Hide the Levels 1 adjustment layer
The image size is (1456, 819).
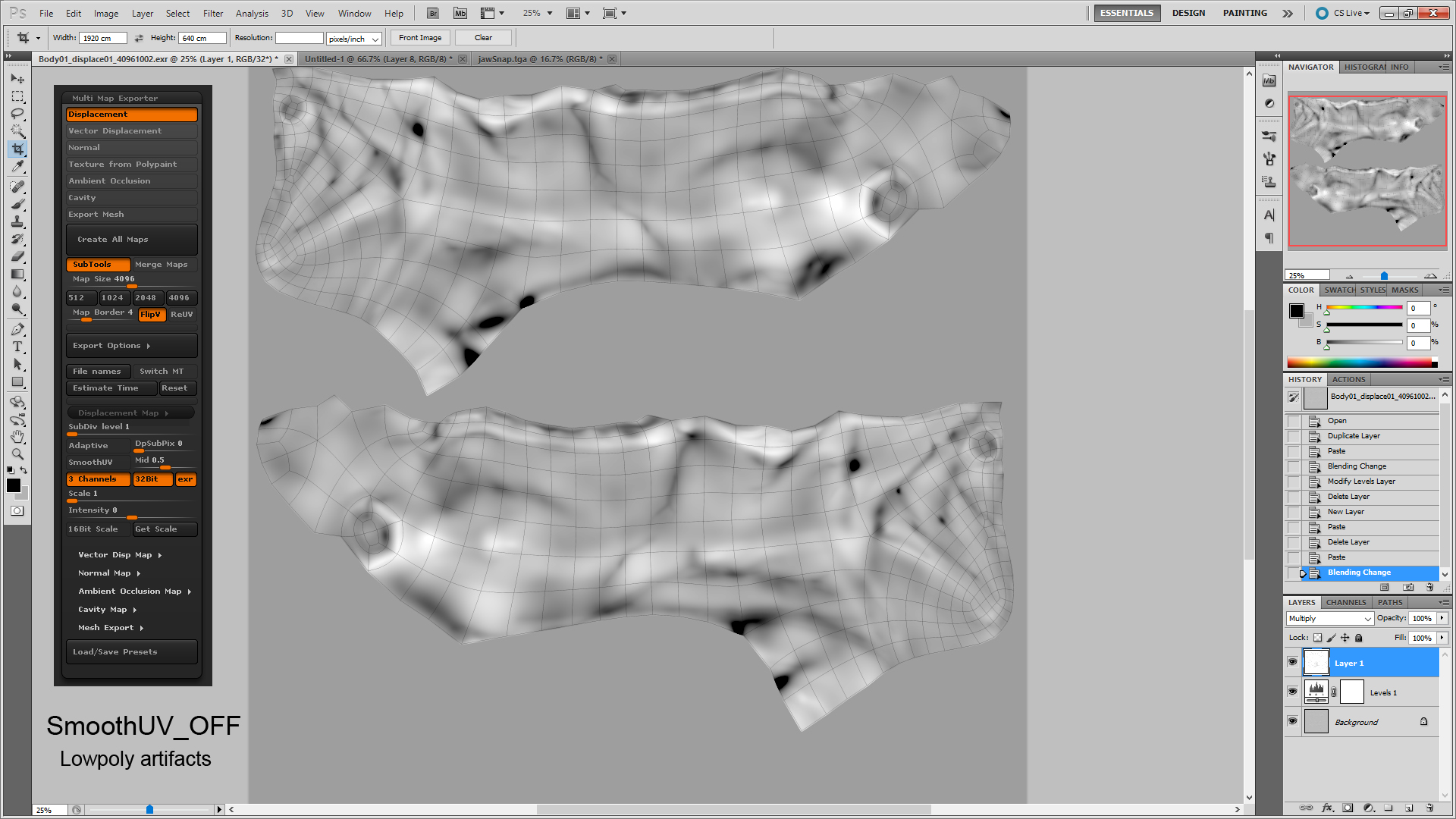(x=1292, y=692)
